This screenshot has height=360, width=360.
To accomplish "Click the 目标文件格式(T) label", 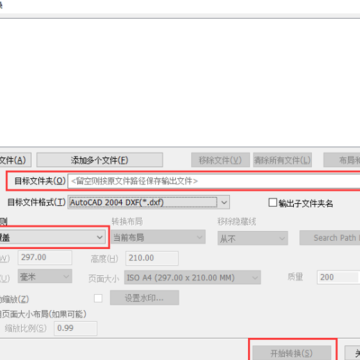I will tap(37, 202).
